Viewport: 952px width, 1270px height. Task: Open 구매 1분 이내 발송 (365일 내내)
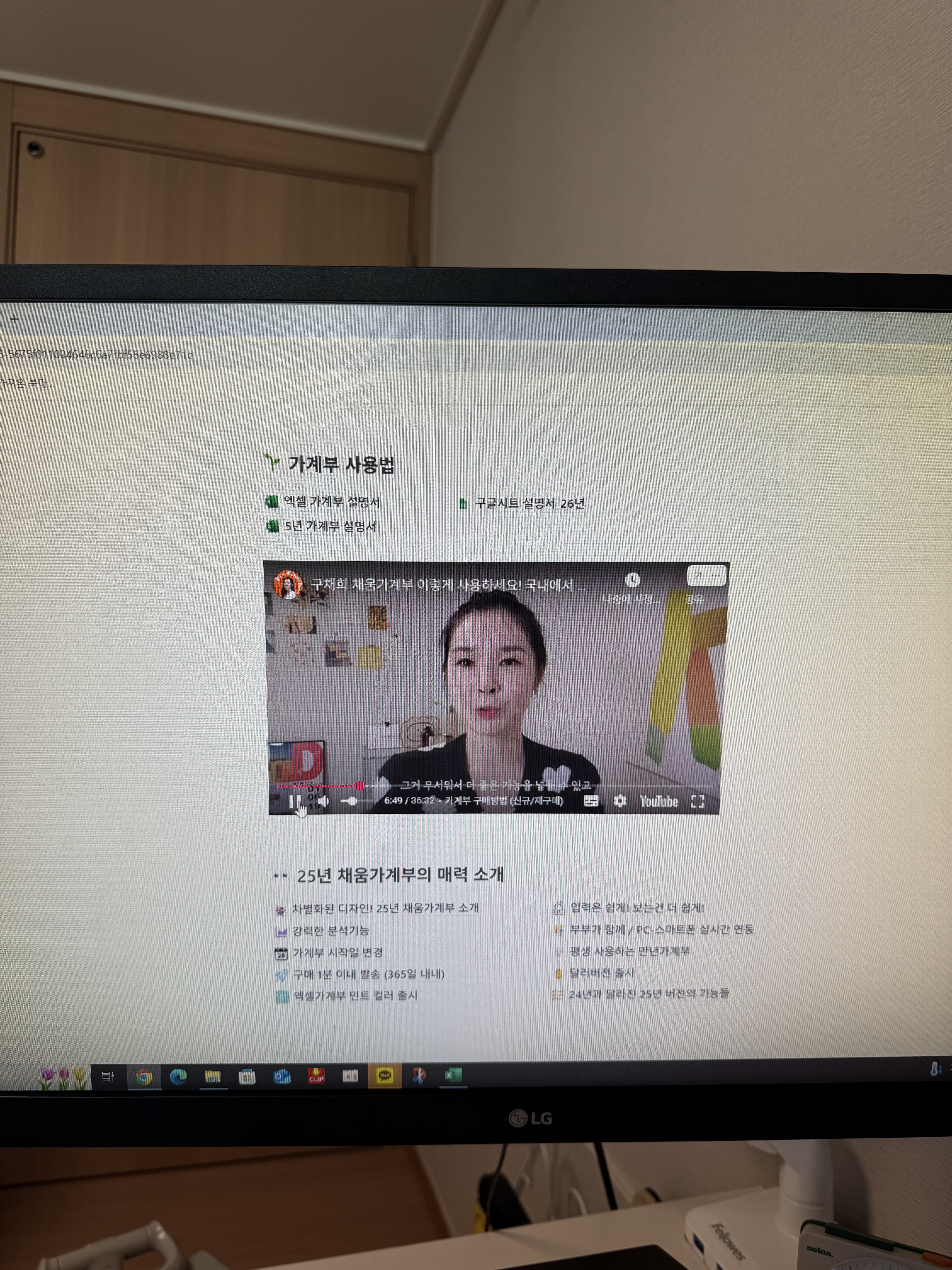[369, 974]
